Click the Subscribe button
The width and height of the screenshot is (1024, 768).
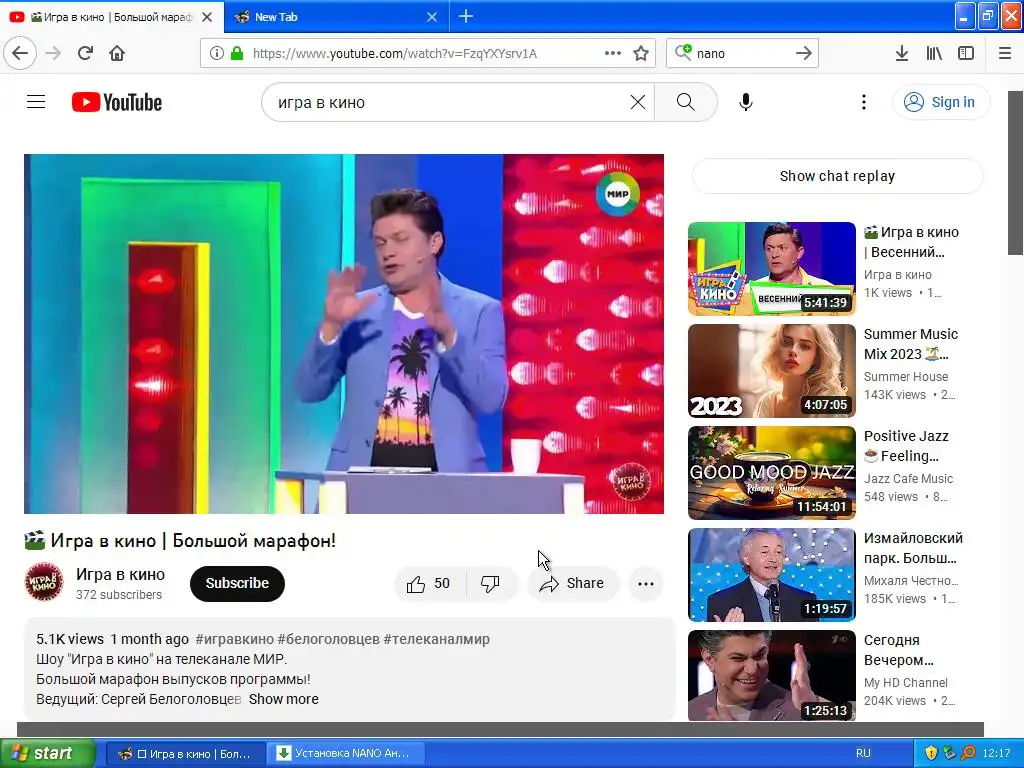[237, 583]
